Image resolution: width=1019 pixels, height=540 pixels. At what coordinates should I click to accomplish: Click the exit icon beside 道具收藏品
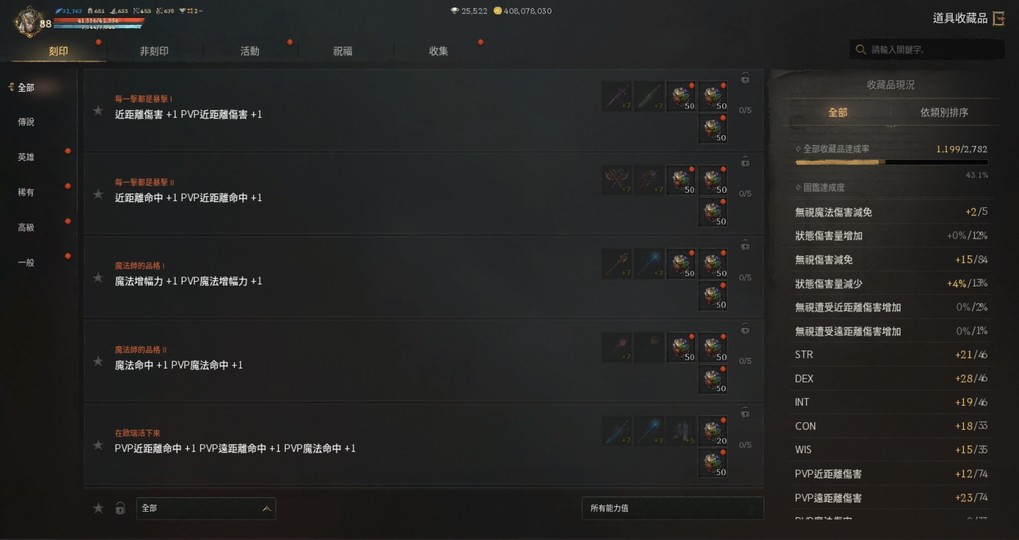coord(999,18)
